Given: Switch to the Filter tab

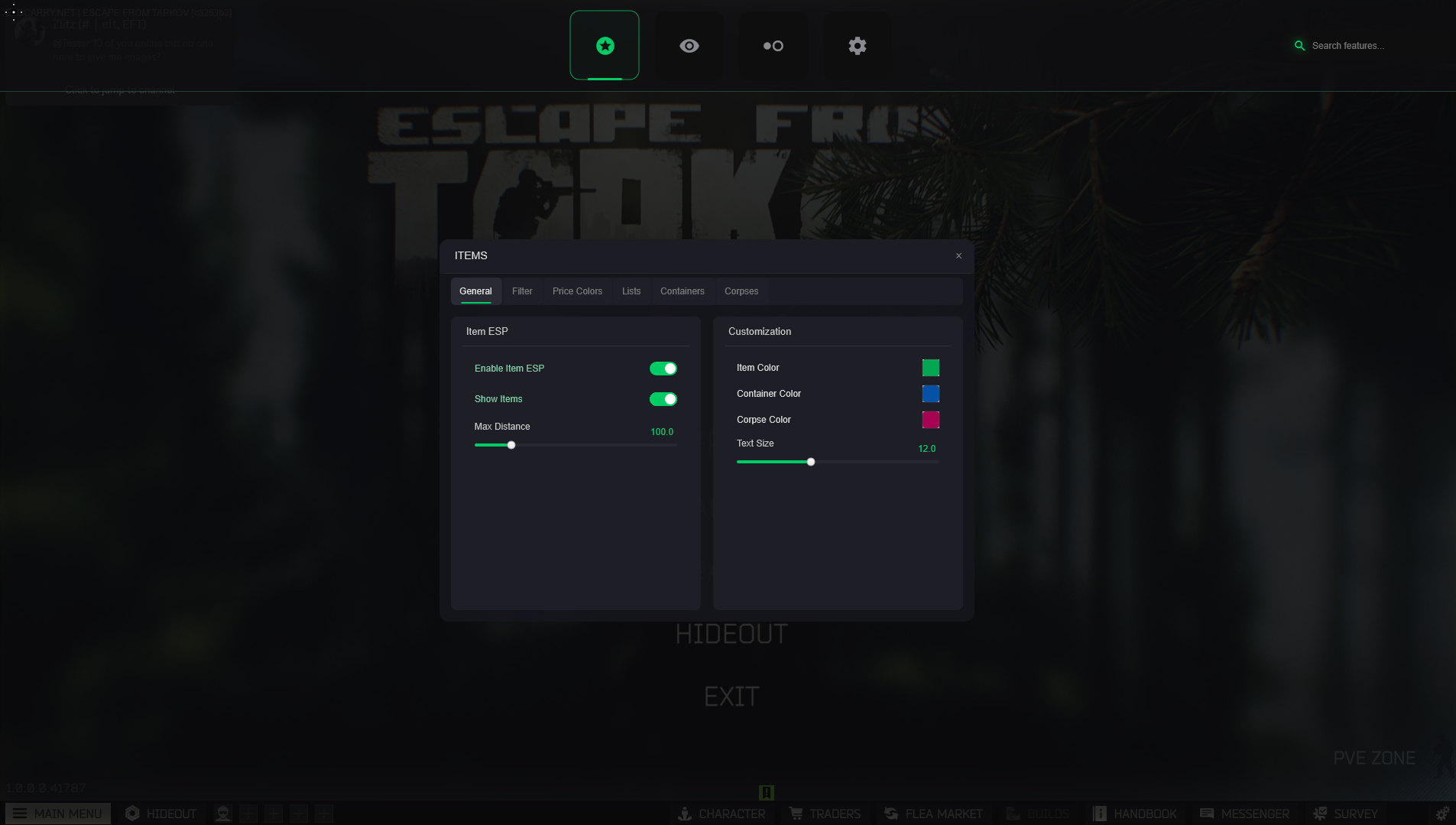Looking at the screenshot, I should point(522,291).
